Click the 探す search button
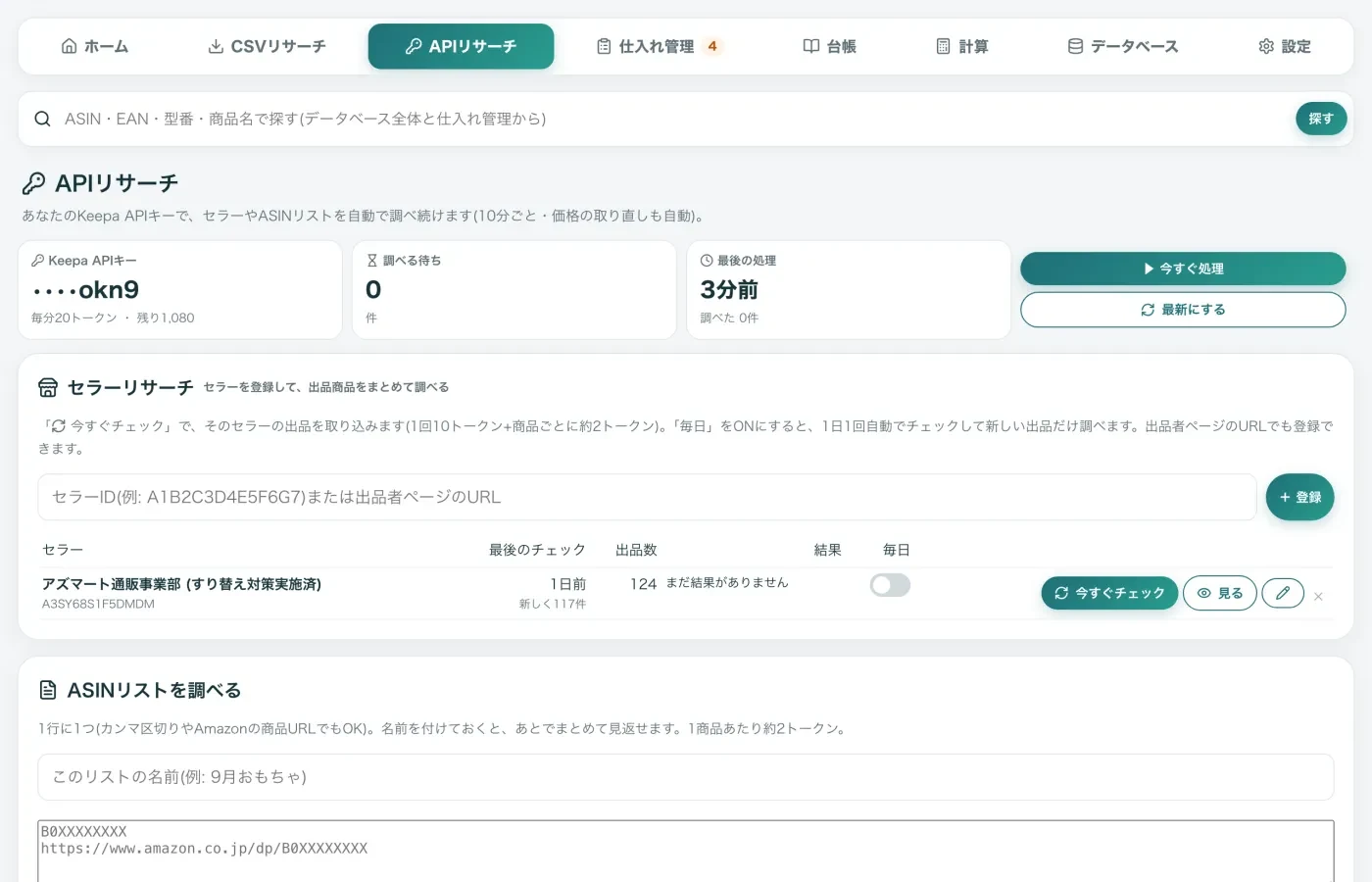The height and width of the screenshot is (882, 1372). click(x=1321, y=119)
